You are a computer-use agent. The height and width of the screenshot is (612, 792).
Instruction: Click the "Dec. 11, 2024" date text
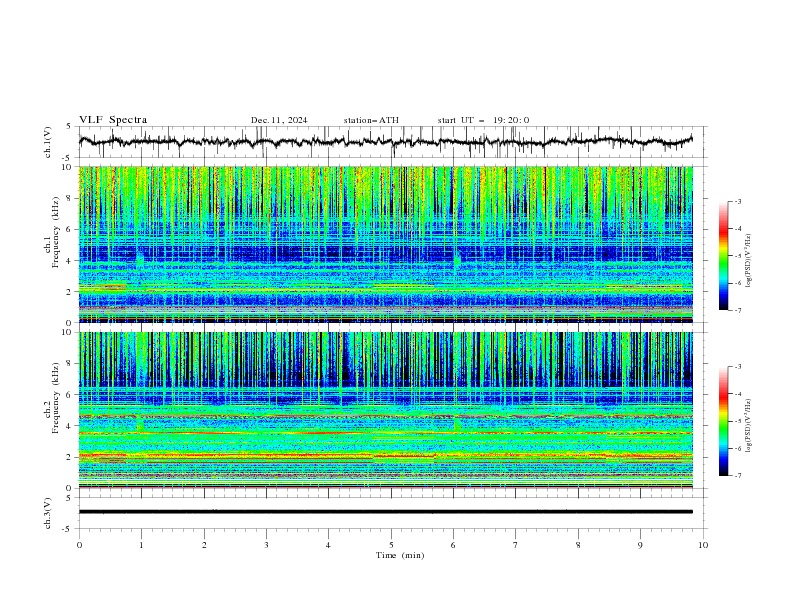279,120
